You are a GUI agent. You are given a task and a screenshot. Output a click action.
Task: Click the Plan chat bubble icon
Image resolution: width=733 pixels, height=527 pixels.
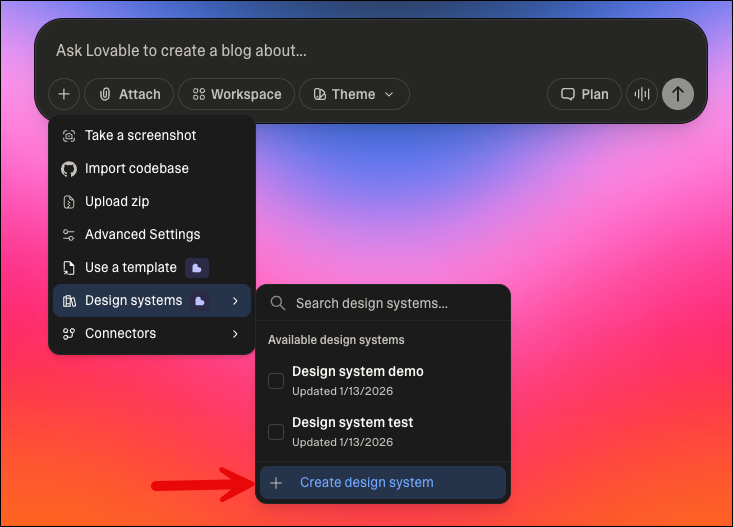coord(568,94)
